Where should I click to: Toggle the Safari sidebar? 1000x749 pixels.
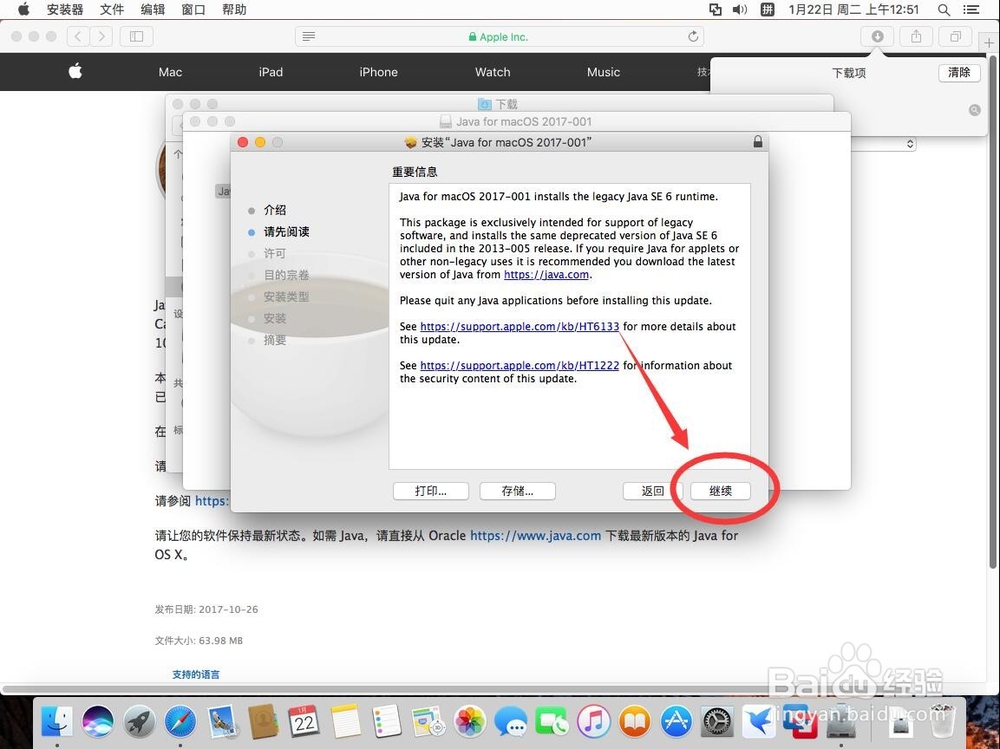[x=136, y=36]
